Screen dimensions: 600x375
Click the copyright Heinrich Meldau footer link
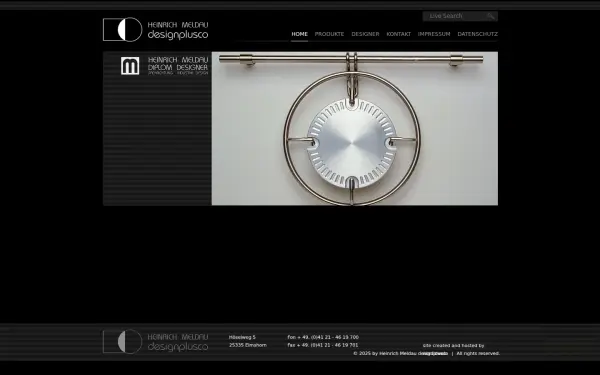click(x=400, y=354)
